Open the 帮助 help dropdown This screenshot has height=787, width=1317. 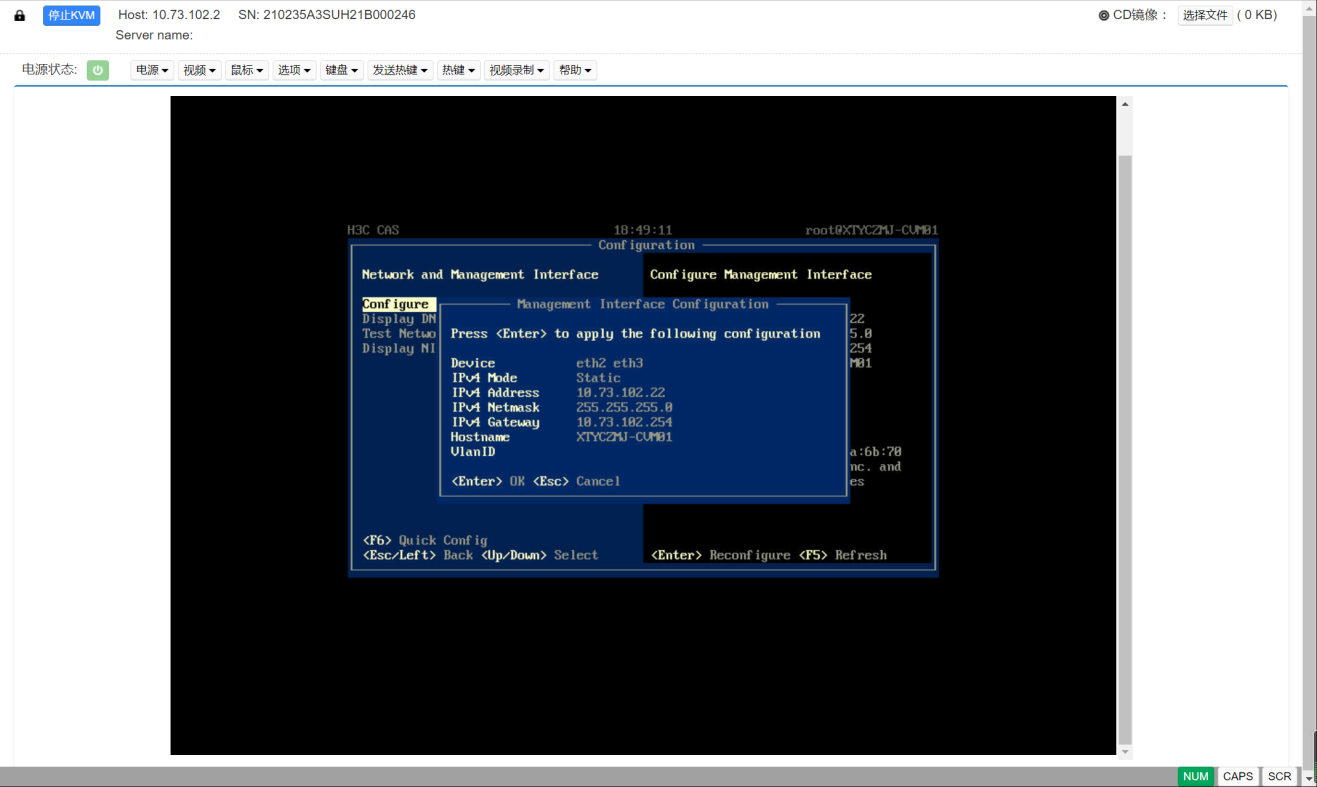pyautogui.click(x=575, y=70)
